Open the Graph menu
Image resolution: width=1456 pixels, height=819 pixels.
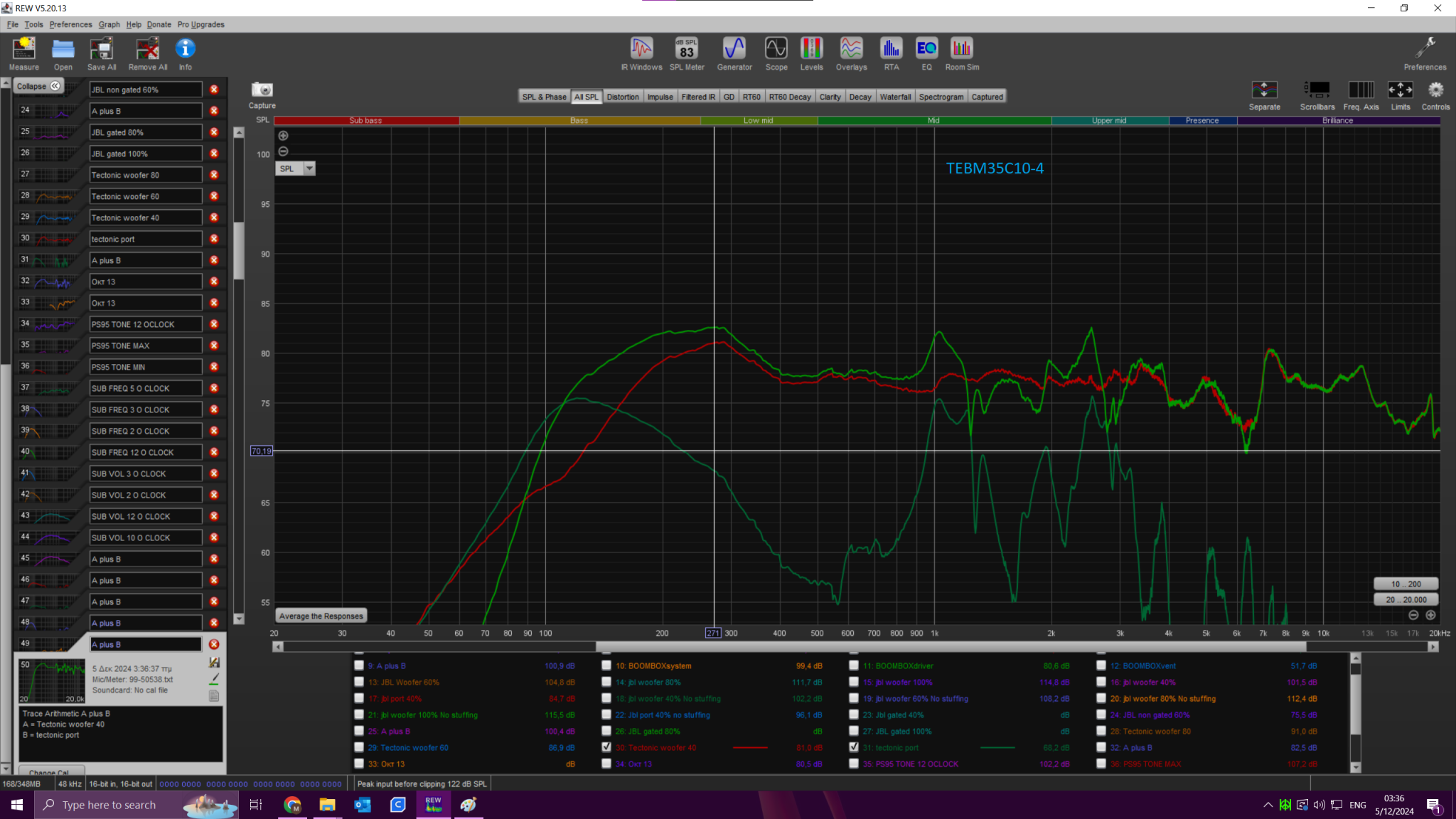coord(109,24)
